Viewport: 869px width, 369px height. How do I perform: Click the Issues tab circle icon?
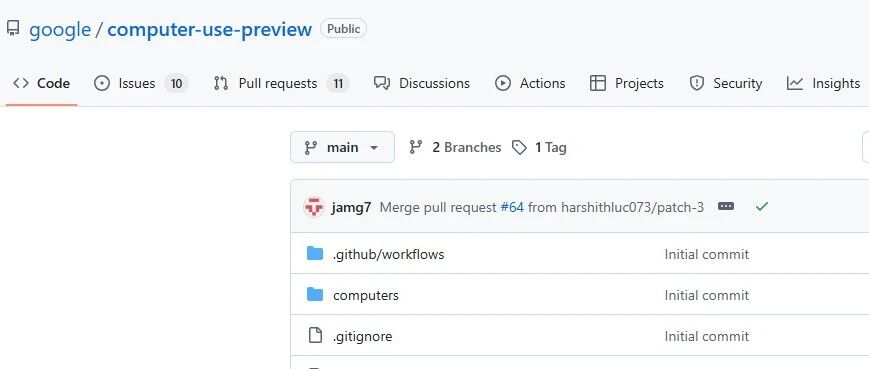(x=102, y=84)
